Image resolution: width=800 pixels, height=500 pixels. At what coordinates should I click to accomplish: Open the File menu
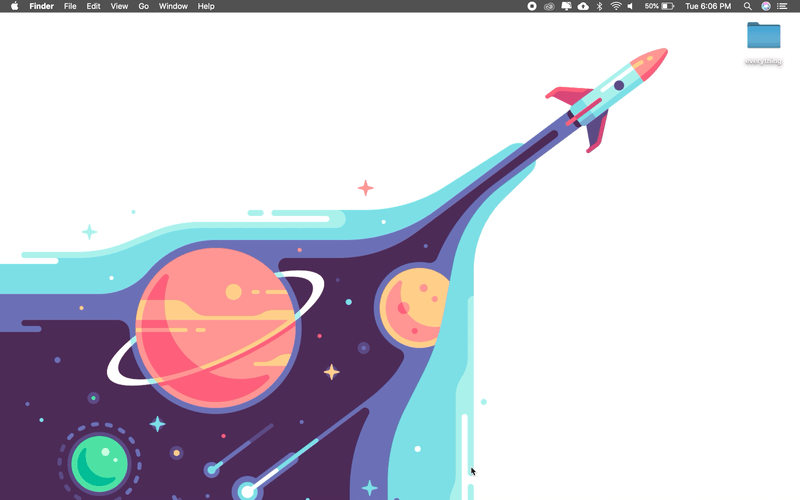(70, 6)
